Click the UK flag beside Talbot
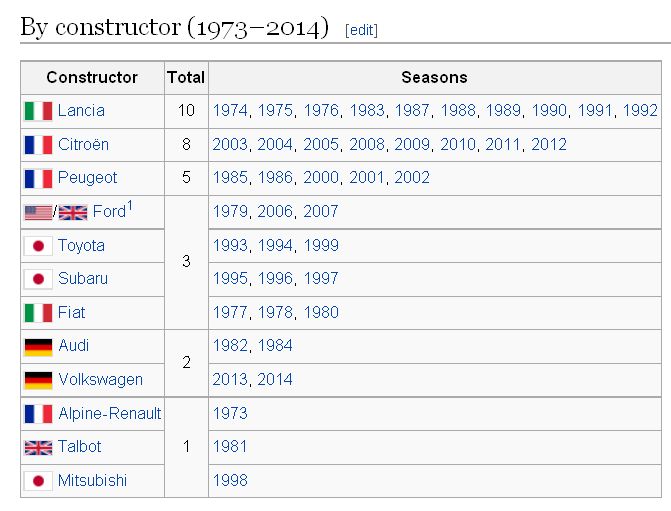Screen dimensions: 671x511 (38, 447)
